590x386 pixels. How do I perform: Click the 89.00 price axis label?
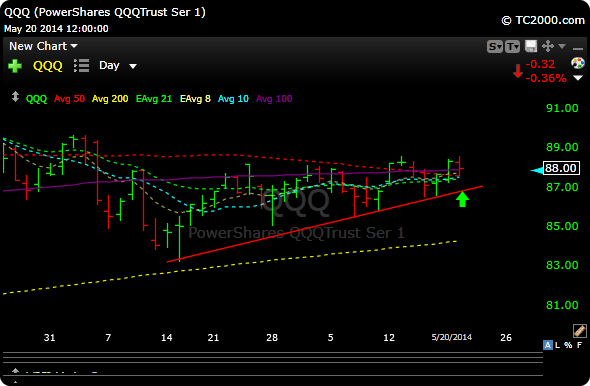coord(562,147)
